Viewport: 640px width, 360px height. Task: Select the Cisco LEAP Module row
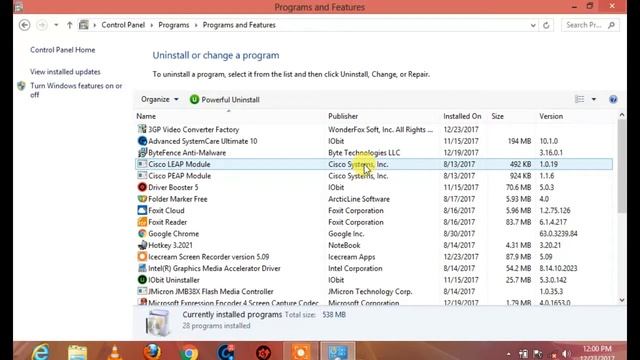pos(373,164)
